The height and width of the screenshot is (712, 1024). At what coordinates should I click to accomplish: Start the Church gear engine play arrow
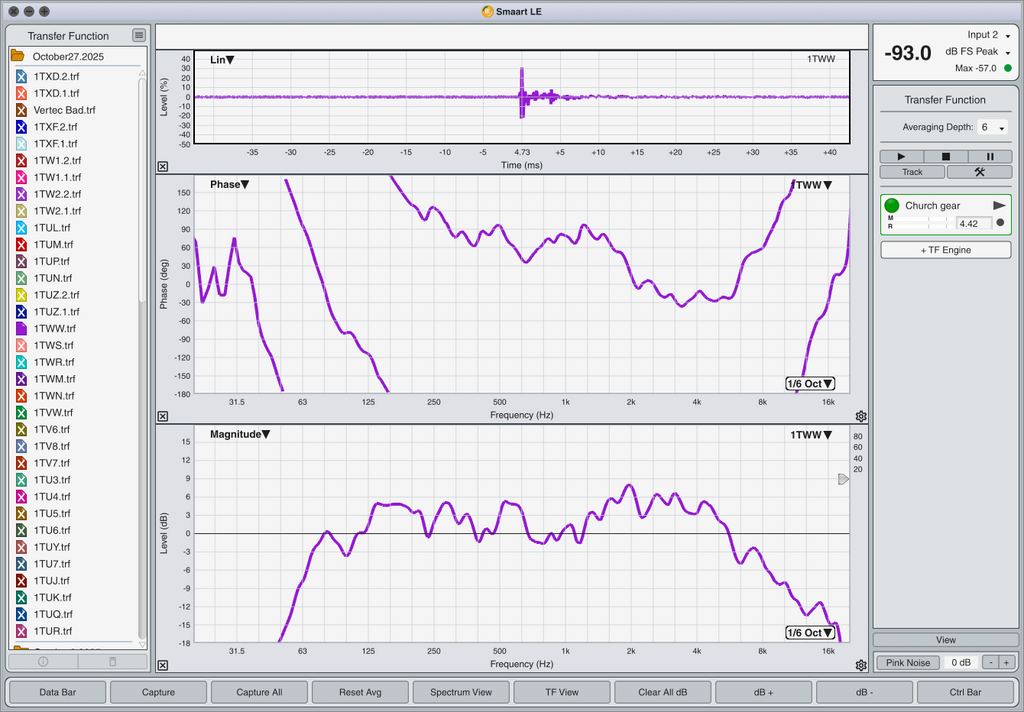(998, 205)
